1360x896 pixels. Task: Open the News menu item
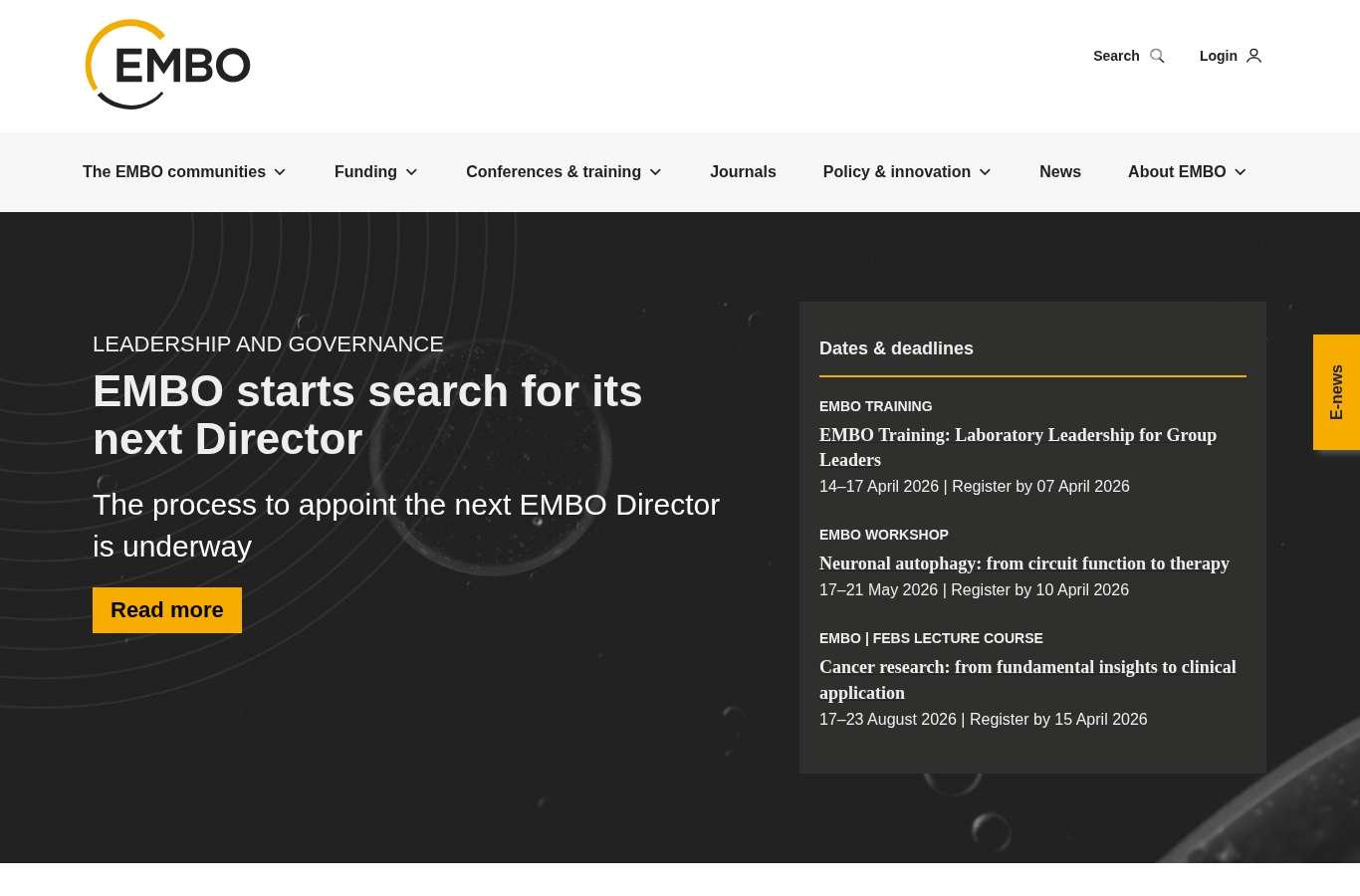pyautogui.click(x=1059, y=172)
